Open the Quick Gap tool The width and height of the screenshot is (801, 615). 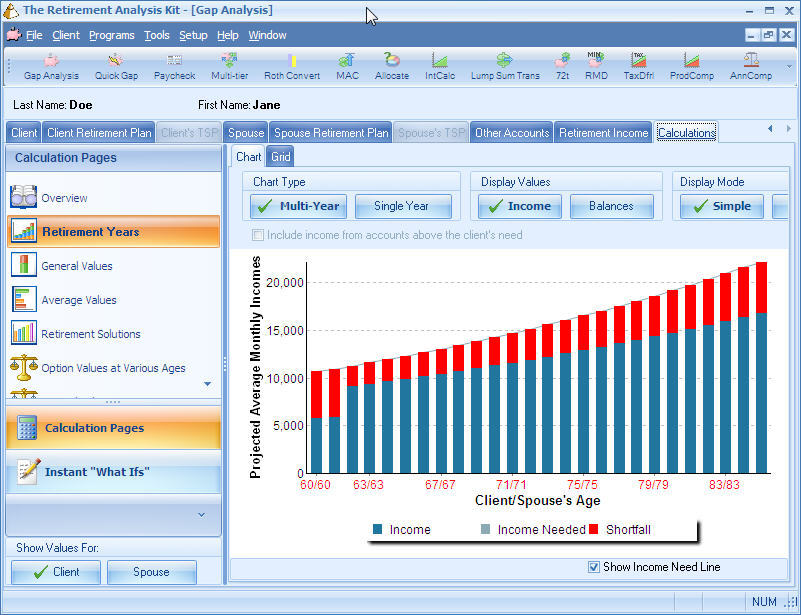[x=116, y=71]
